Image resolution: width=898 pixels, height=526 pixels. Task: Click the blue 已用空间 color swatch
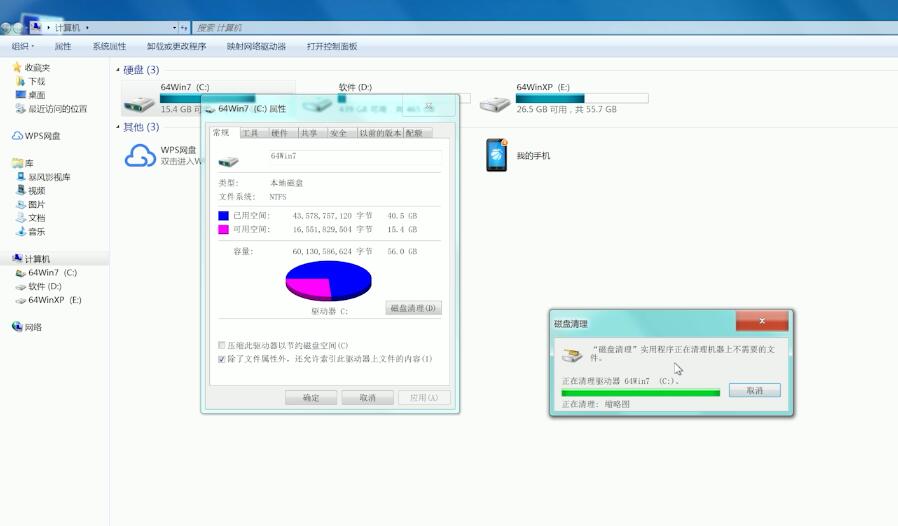coord(223,215)
